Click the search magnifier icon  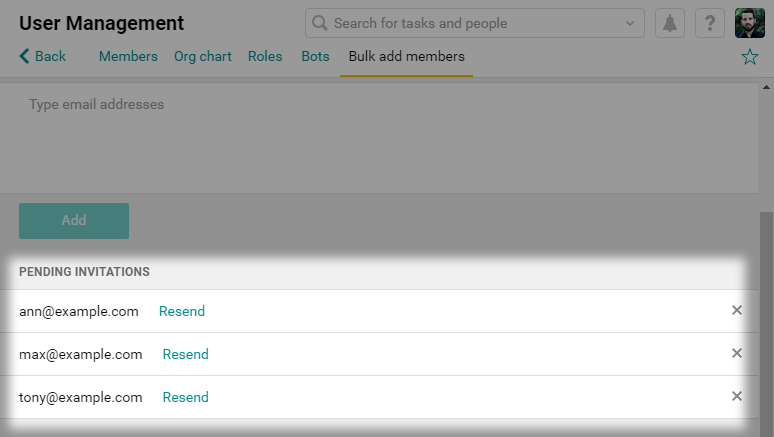click(x=320, y=23)
